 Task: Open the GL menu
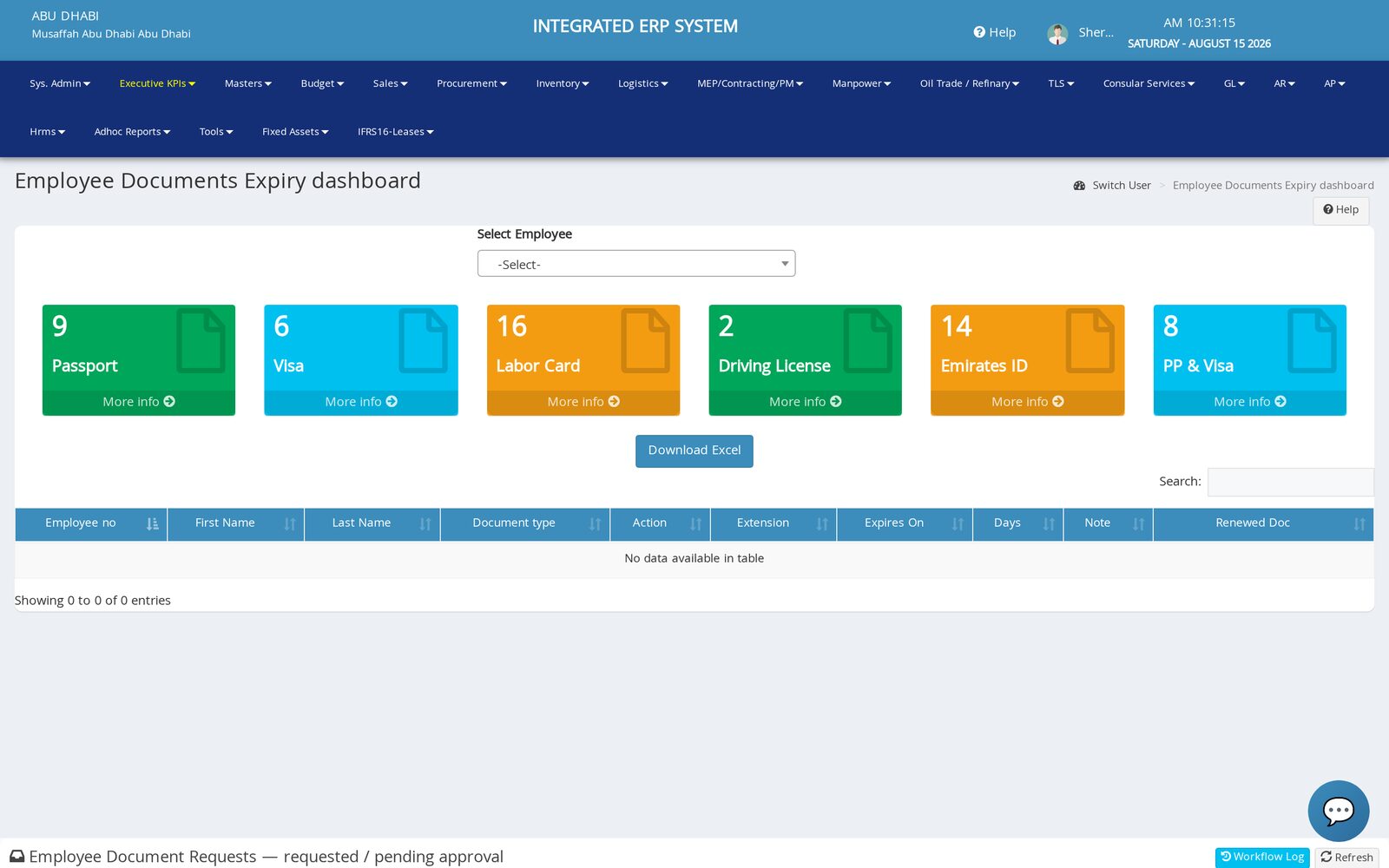(x=1234, y=83)
